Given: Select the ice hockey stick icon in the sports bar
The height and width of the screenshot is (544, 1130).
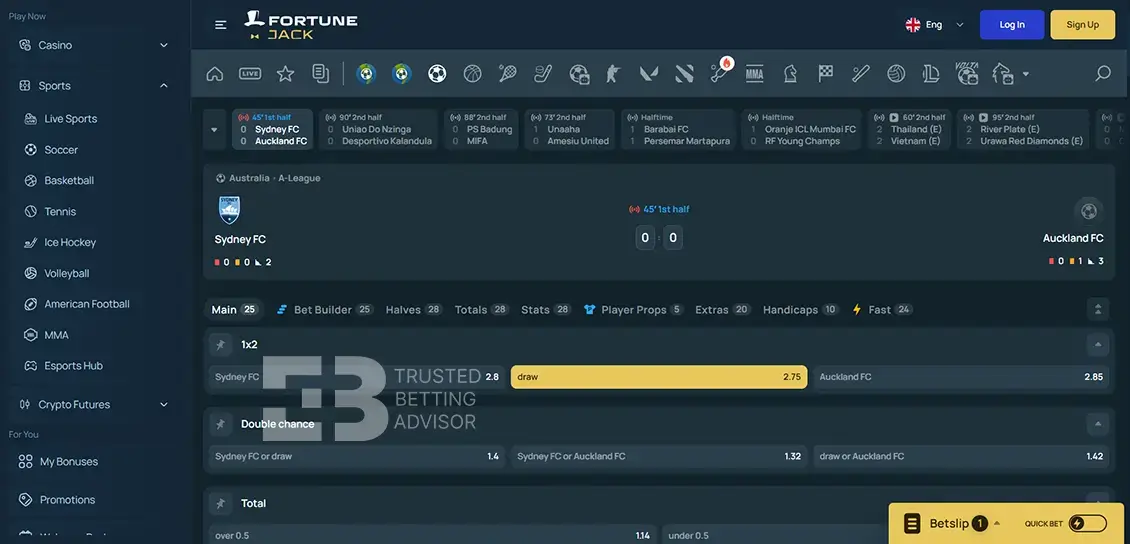Looking at the screenshot, I should tap(543, 73).
